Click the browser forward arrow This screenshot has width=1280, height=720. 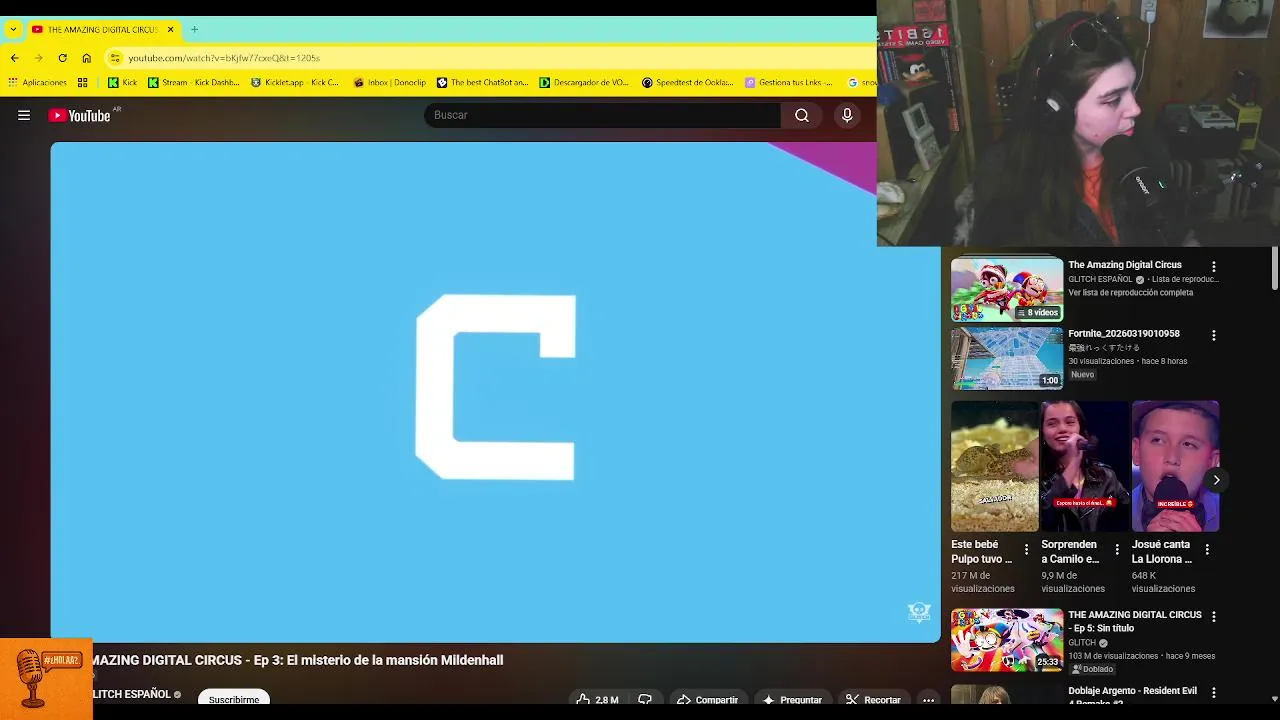38,58
